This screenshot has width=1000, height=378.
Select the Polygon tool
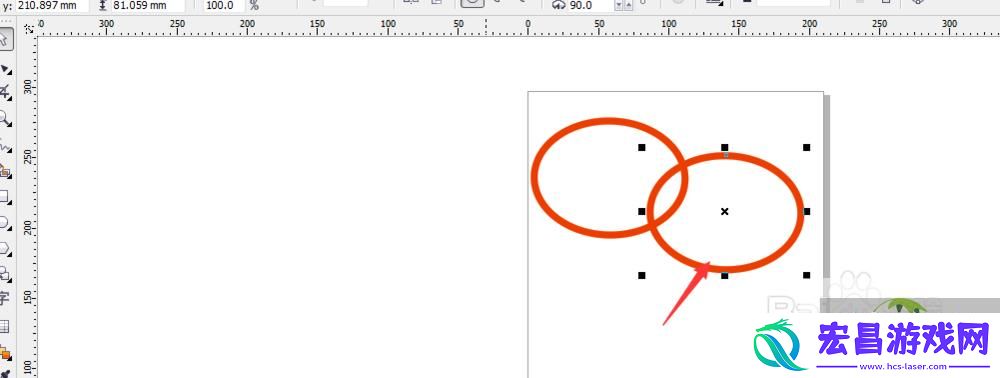(4, 249)
